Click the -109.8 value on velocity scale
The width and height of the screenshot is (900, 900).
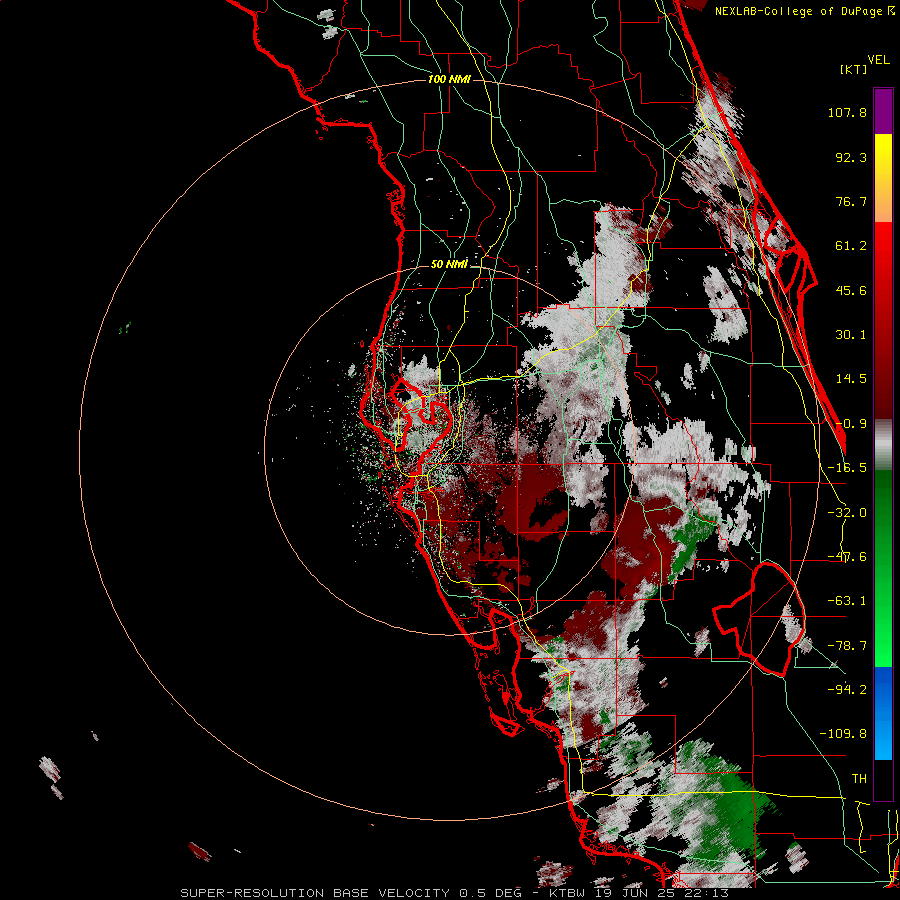tap(843, 734)
